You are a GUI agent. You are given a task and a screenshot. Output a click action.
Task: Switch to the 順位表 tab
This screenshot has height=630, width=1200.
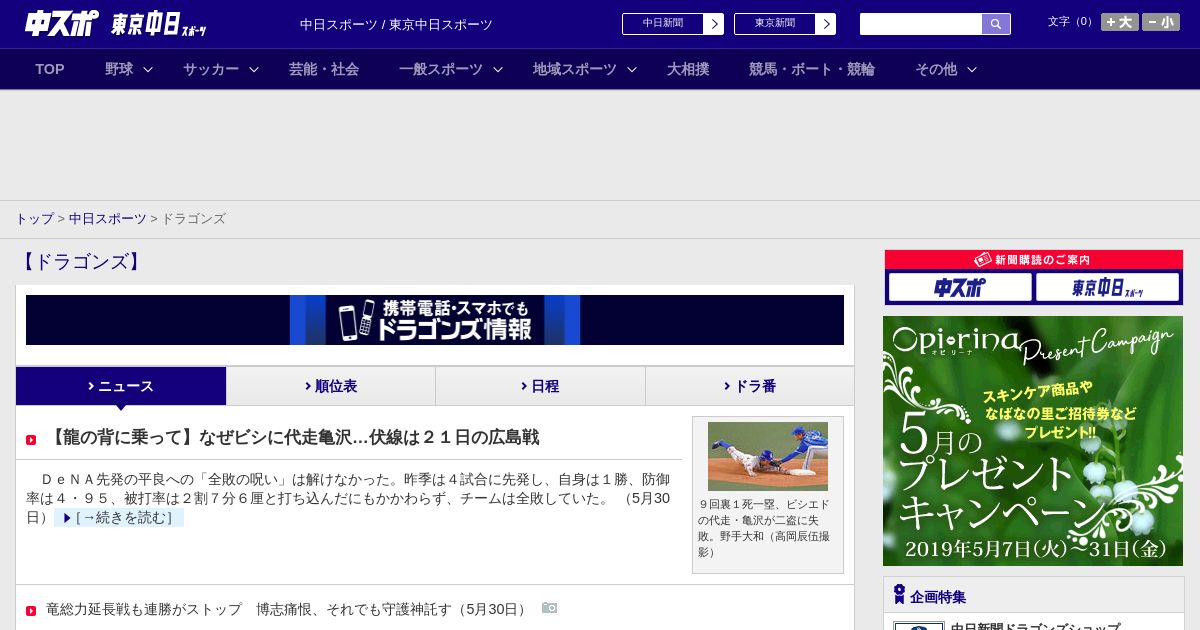(x=331, y=386)
